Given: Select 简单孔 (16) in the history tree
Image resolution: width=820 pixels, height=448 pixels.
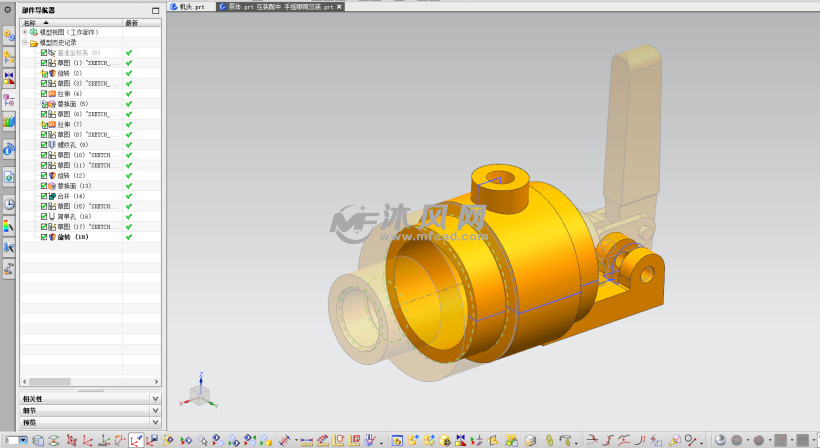Looking at the screenshot, I should point(74,217).
